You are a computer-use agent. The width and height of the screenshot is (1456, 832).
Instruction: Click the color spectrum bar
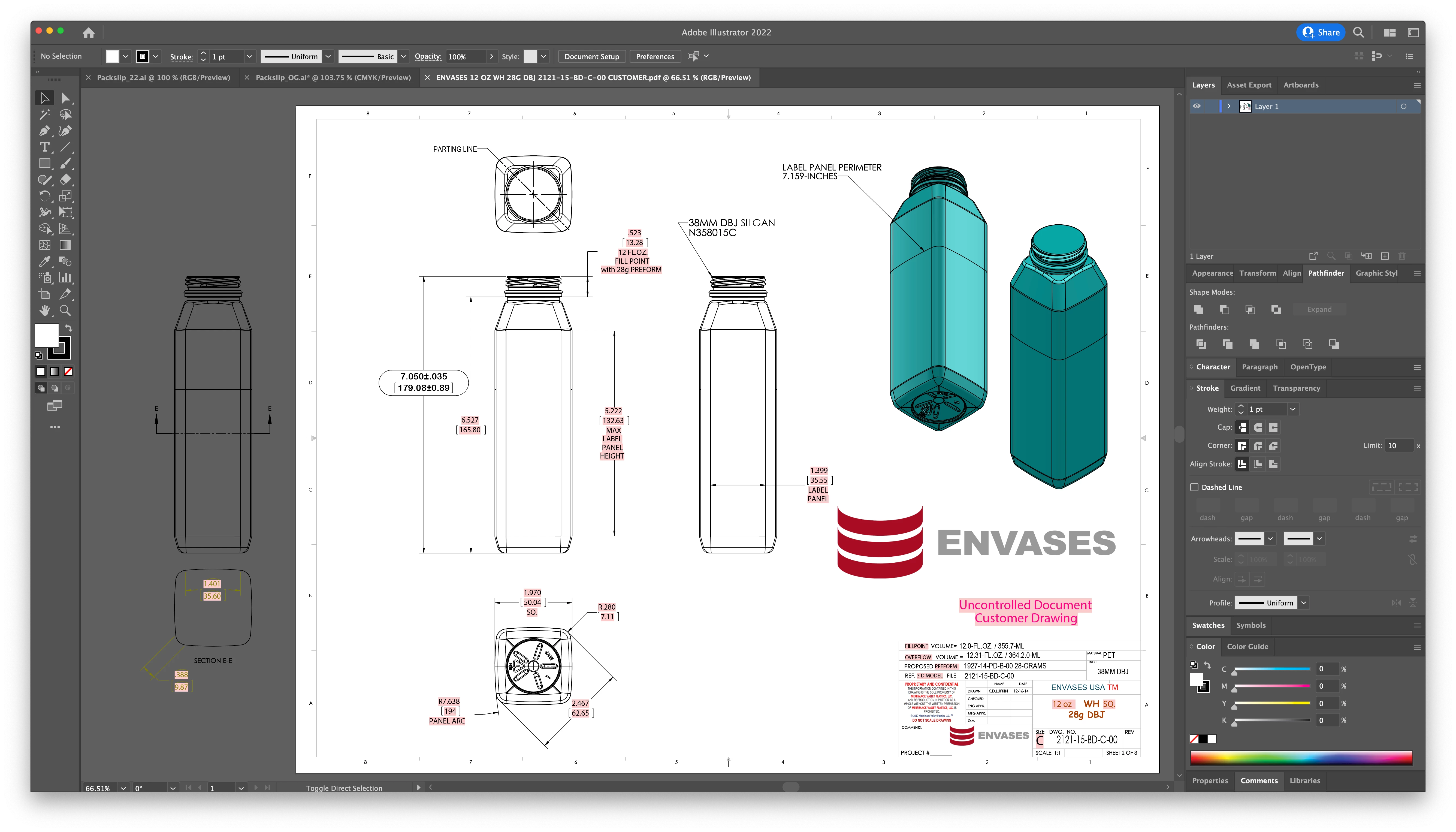point(1301,758)
